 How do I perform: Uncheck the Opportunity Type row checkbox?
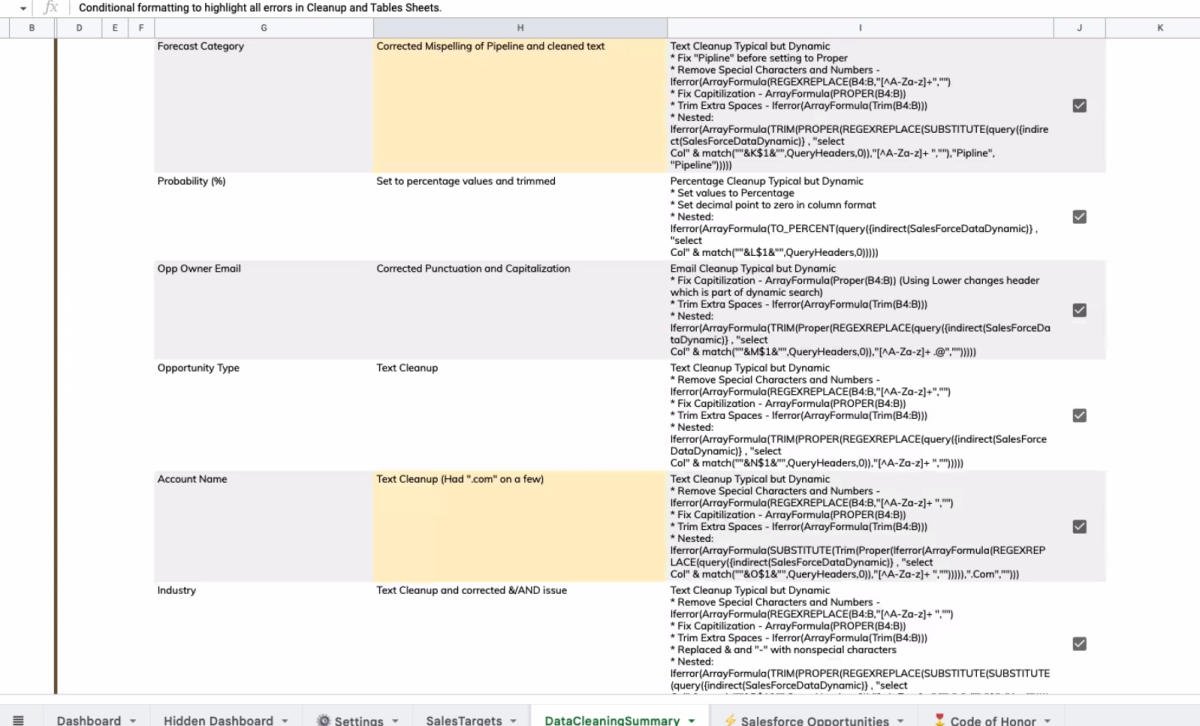click(x=1079, y=415)
